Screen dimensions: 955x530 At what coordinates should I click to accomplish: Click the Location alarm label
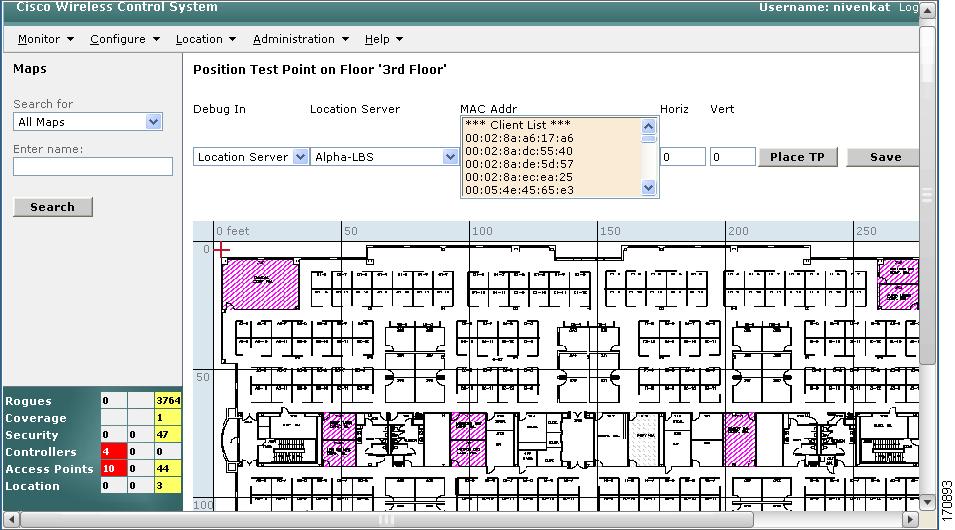(32, 486)
